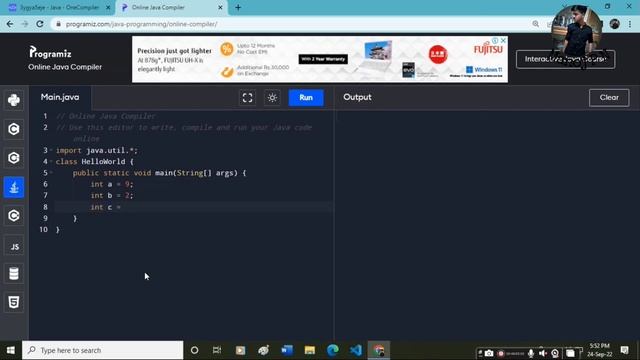
Task: Open the Chrome three-dot menu
Action: pyautogui.click(x=630, y=24)
